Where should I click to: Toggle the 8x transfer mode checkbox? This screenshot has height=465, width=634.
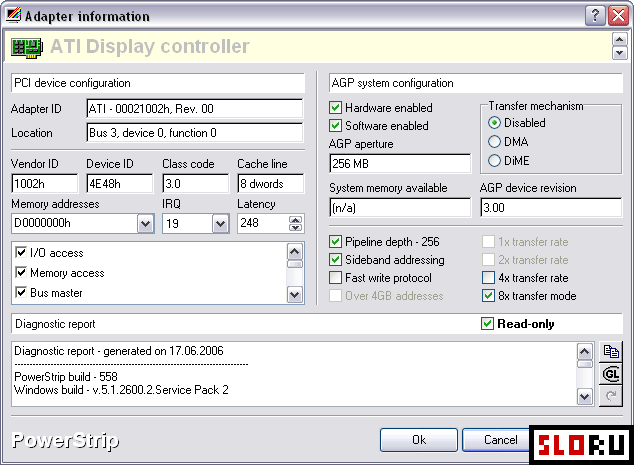click(488, 296)
